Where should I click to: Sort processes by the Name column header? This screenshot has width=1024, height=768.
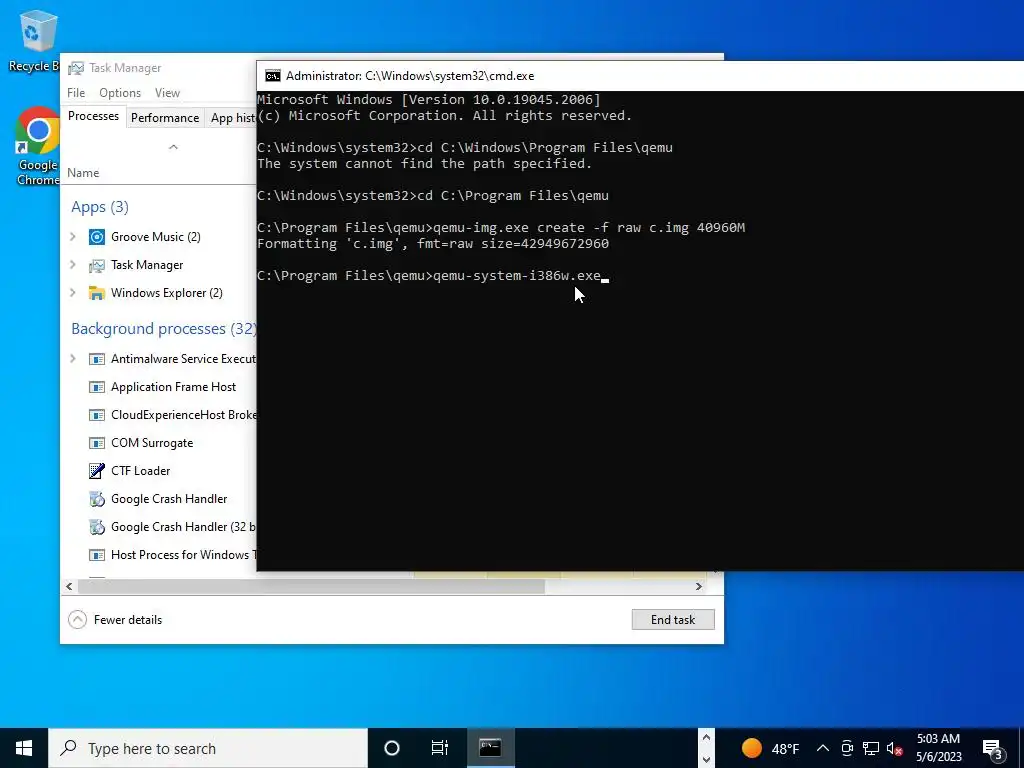[x=83, y=173]
